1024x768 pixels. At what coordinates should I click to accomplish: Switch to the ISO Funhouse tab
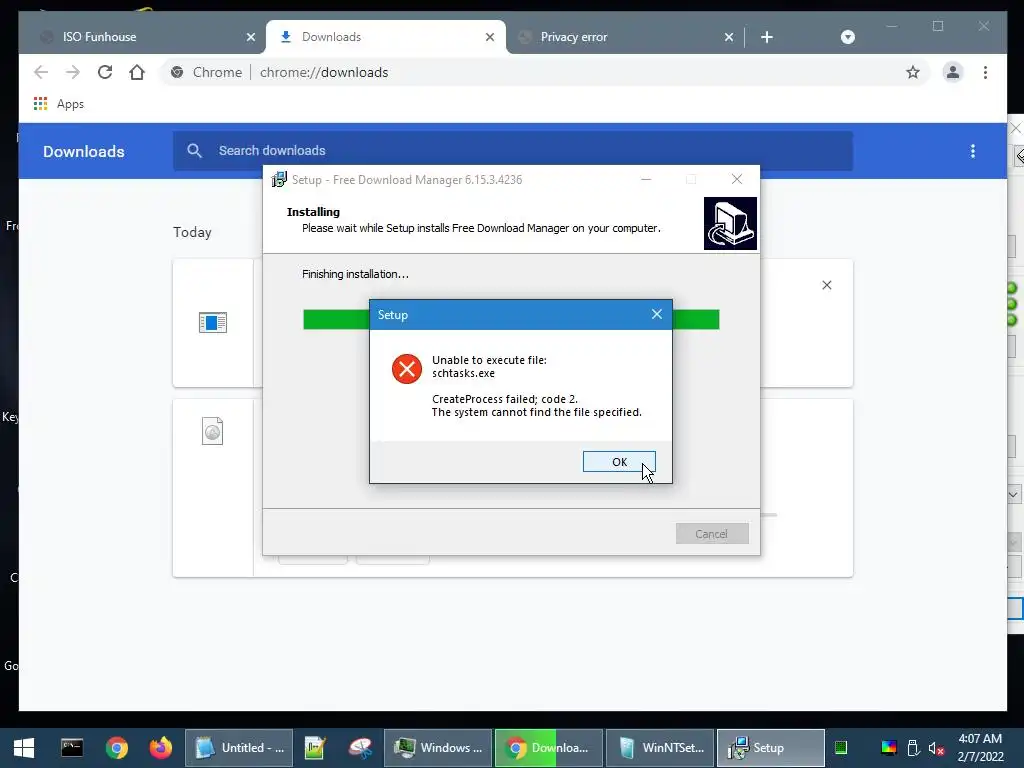point(142,37)
